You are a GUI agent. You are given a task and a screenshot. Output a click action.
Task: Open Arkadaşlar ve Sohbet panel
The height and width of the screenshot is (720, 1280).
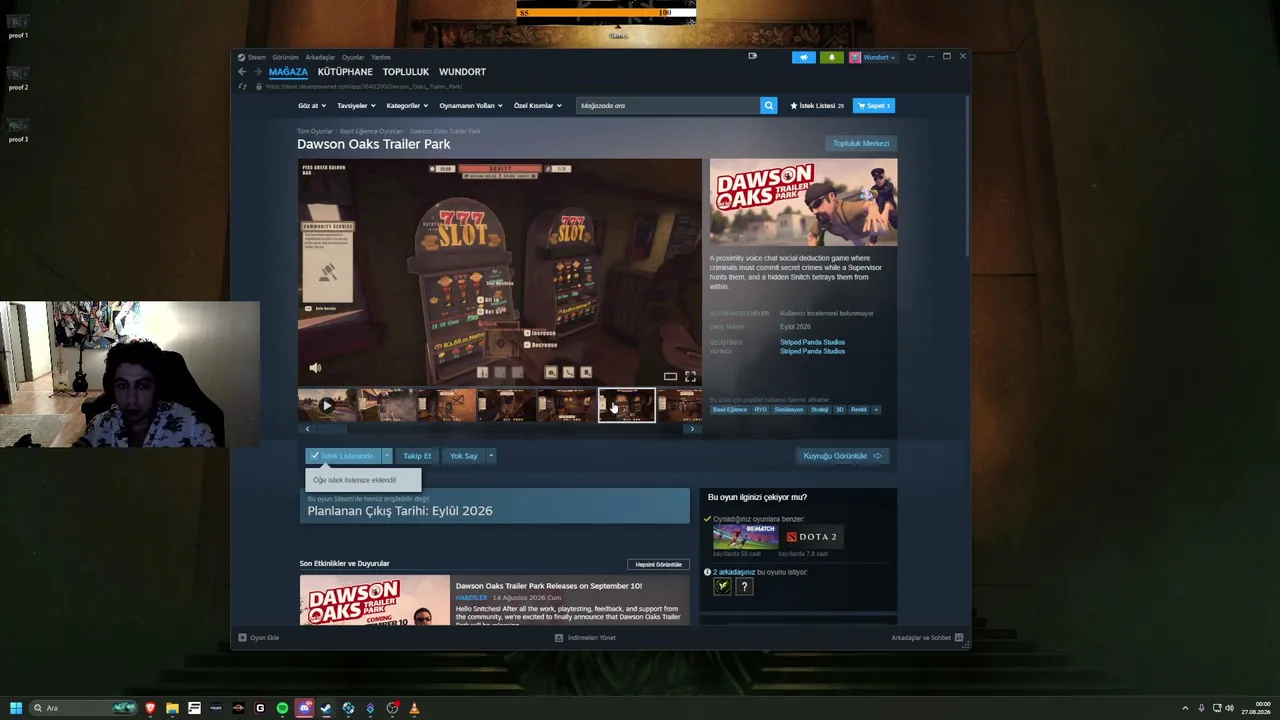(927, 637)
